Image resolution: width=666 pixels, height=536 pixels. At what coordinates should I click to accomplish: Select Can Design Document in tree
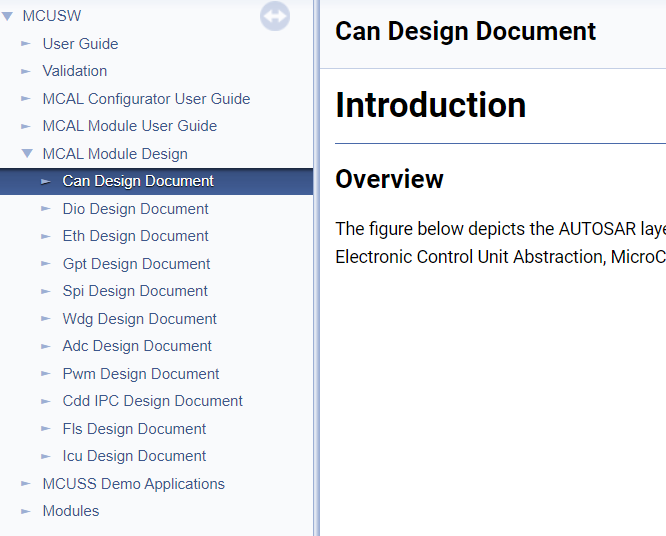point(138,181)
